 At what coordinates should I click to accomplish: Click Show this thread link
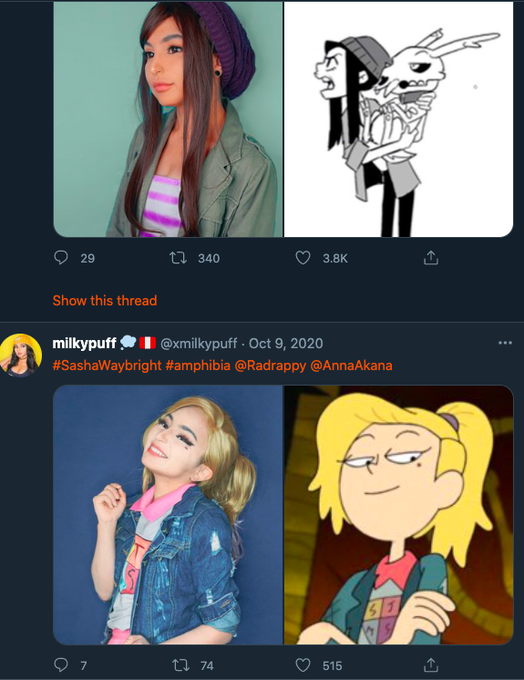coord(105,300)
